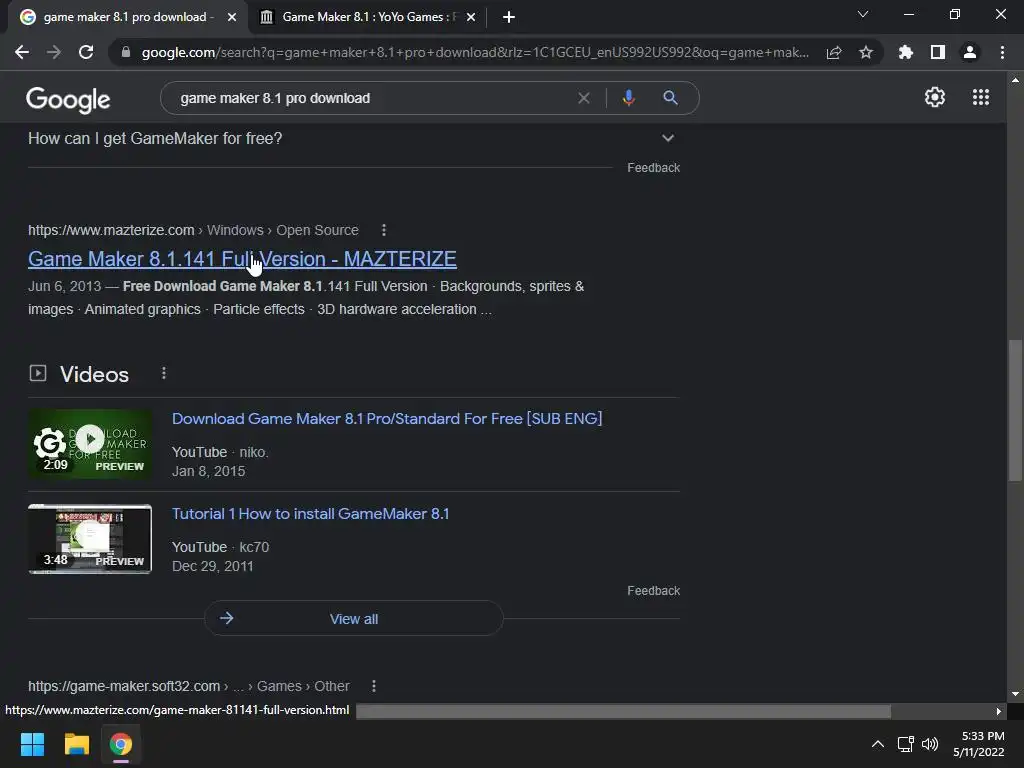Click the forward navigation arrow
This screenshot has height=768, width=1024.
54,52
